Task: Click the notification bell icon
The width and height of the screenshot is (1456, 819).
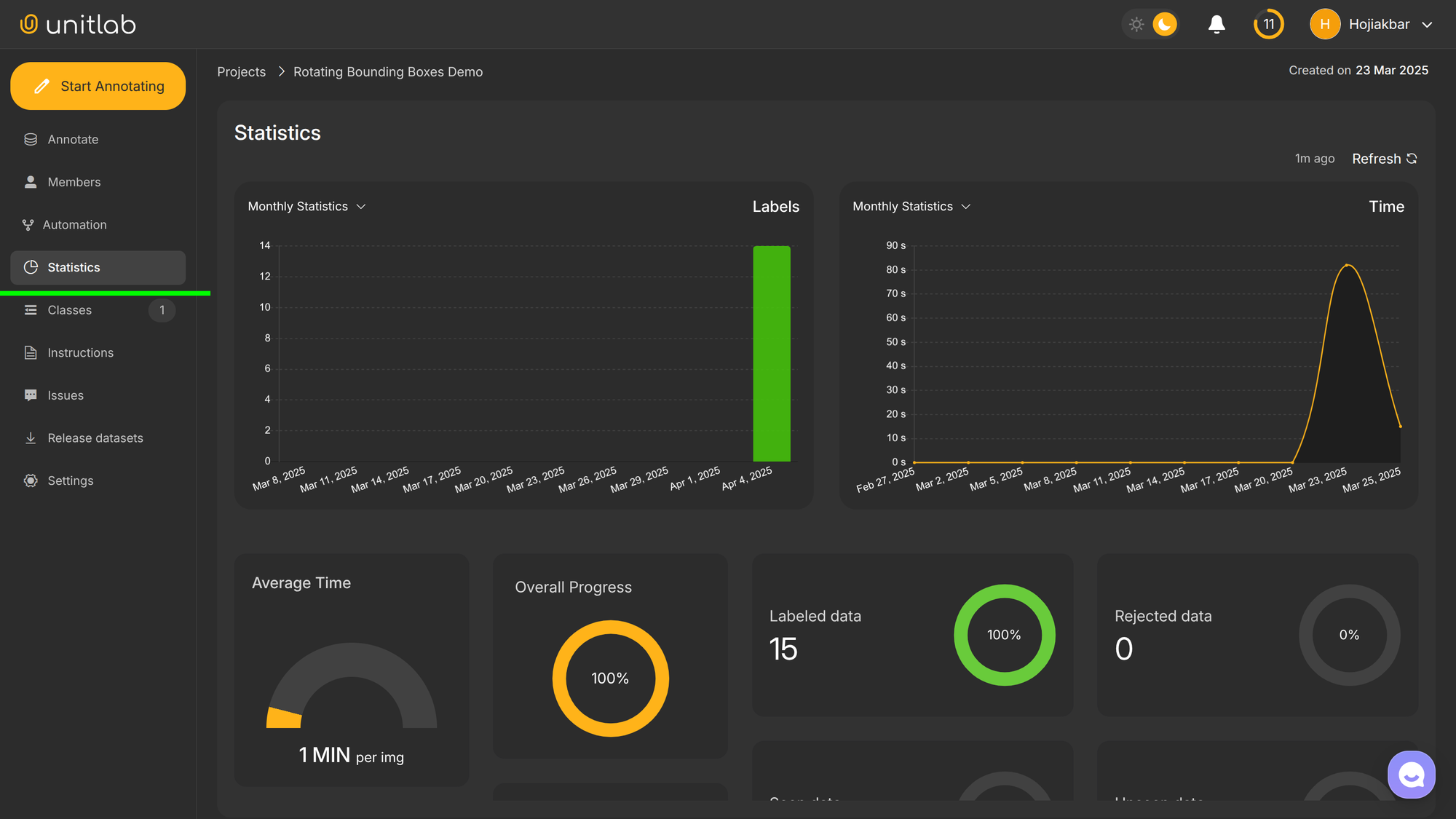Action: click(x=1216, y=24)
